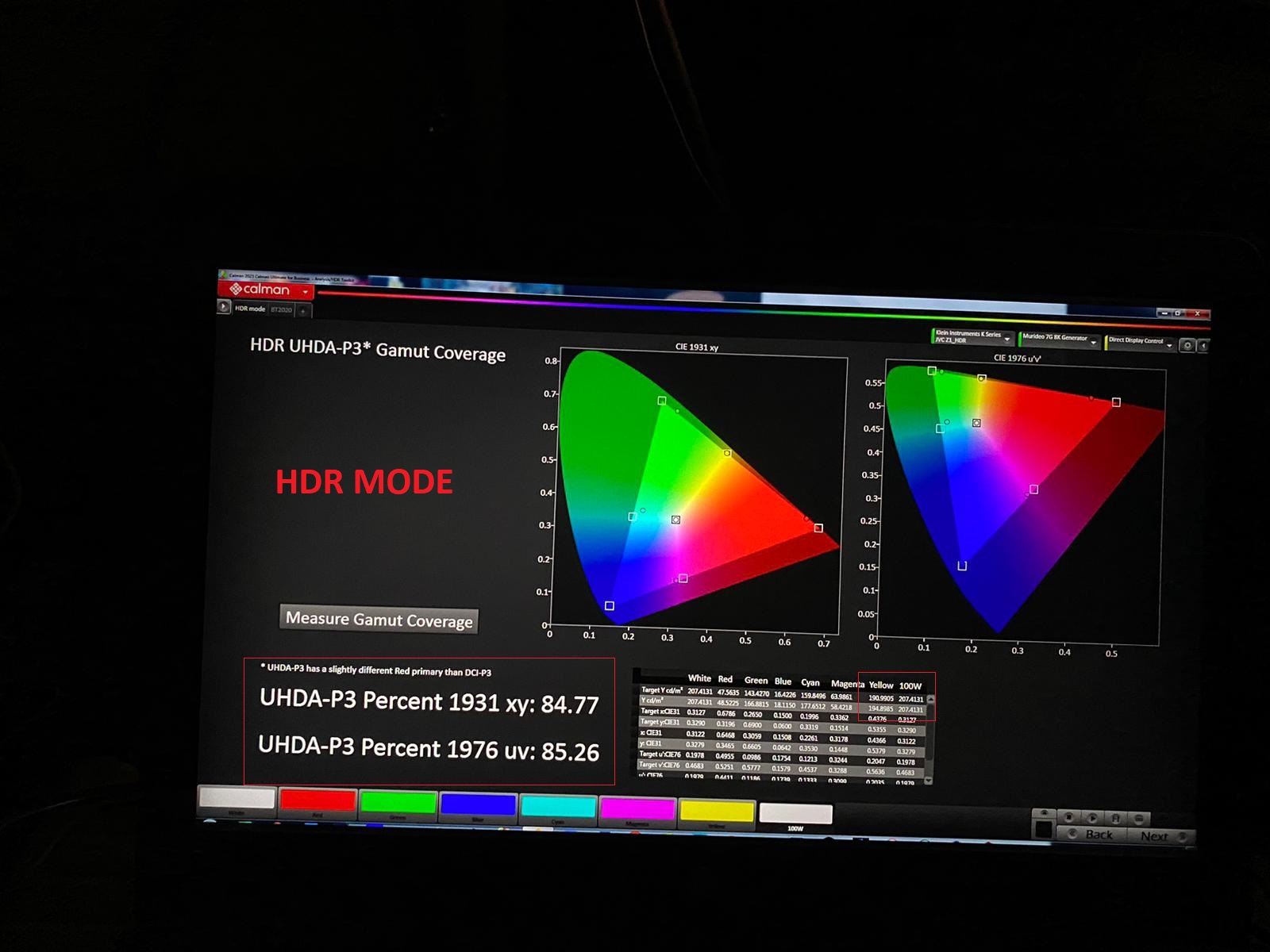Click the Target Y cd/m² row label
This screenshot has height=952, width=1270.
(661, 689)
